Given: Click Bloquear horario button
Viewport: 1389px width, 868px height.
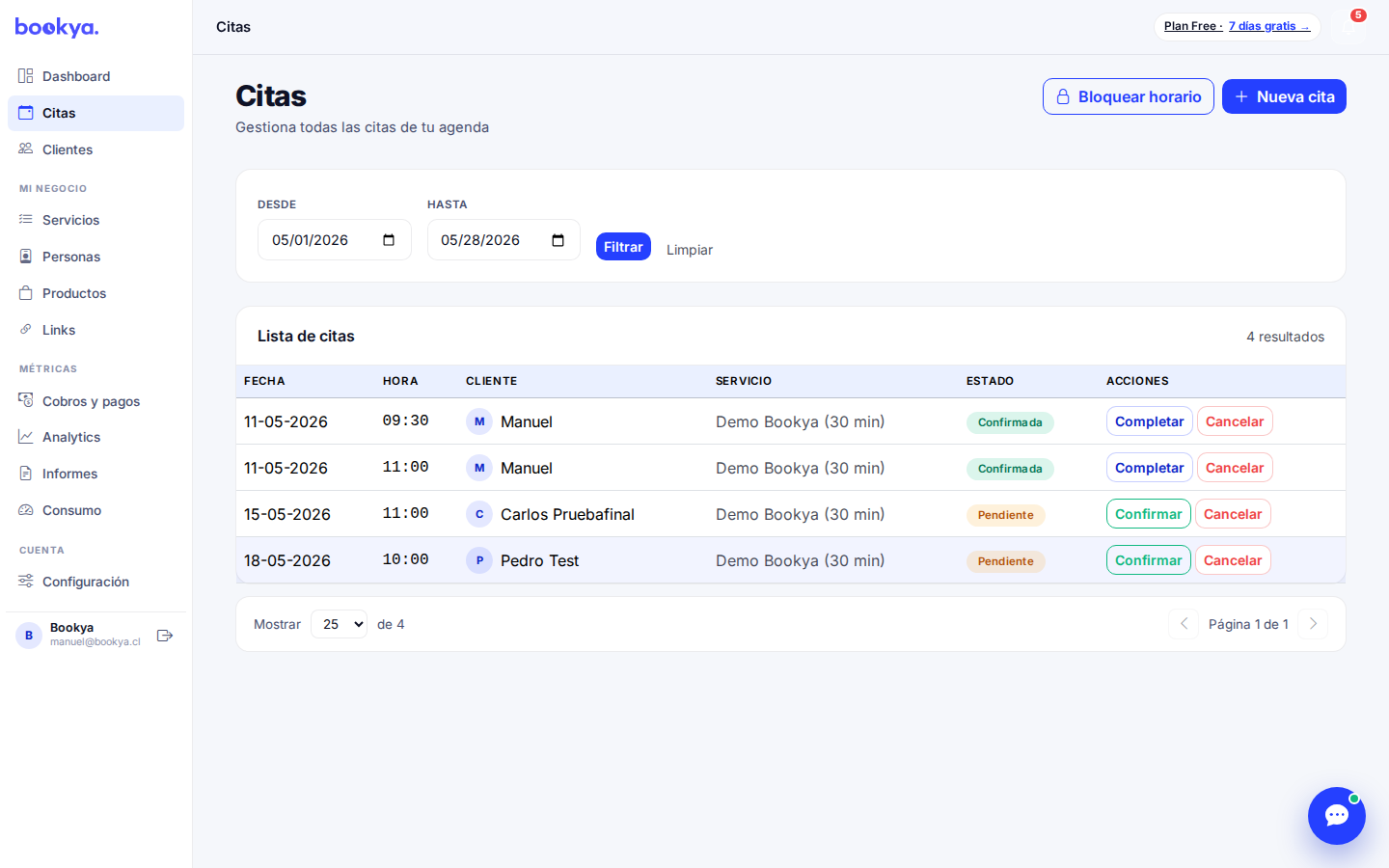Looking at the screenshot, I should pos(1129,96).
